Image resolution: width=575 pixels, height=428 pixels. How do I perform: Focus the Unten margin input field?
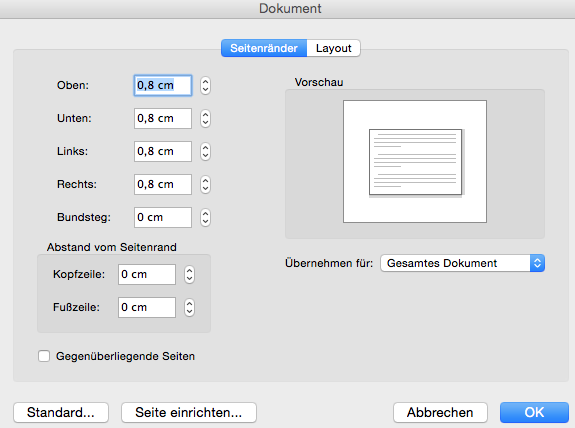(163, 118)
